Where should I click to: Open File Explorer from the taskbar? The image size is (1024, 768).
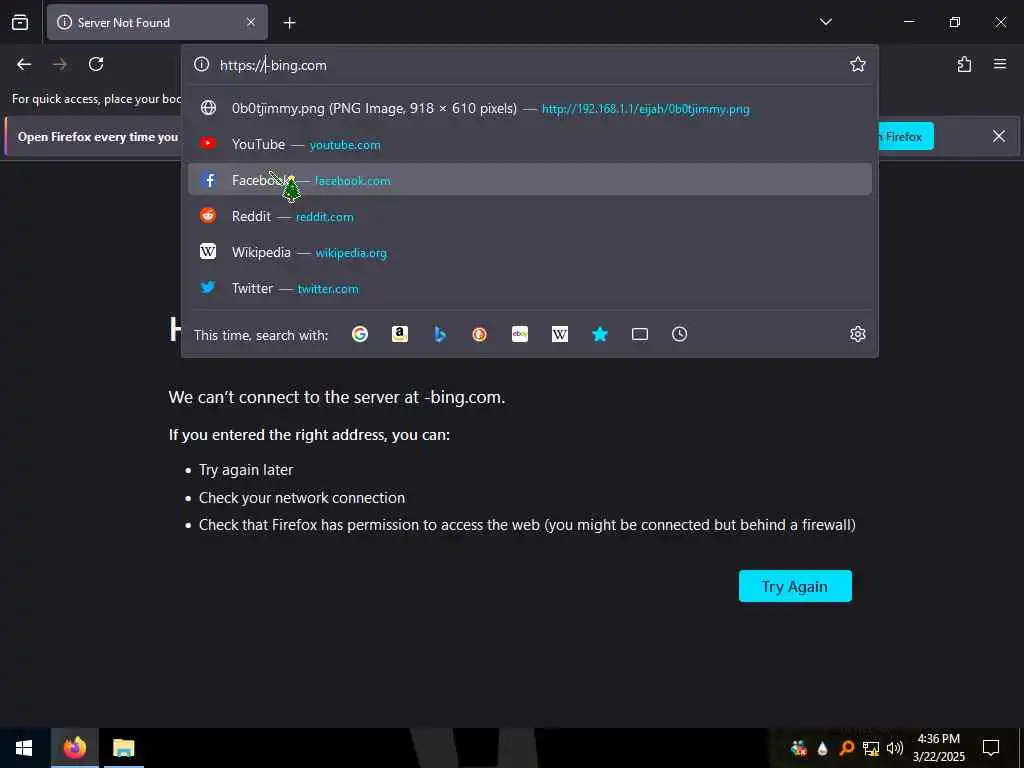click(123, 748)
